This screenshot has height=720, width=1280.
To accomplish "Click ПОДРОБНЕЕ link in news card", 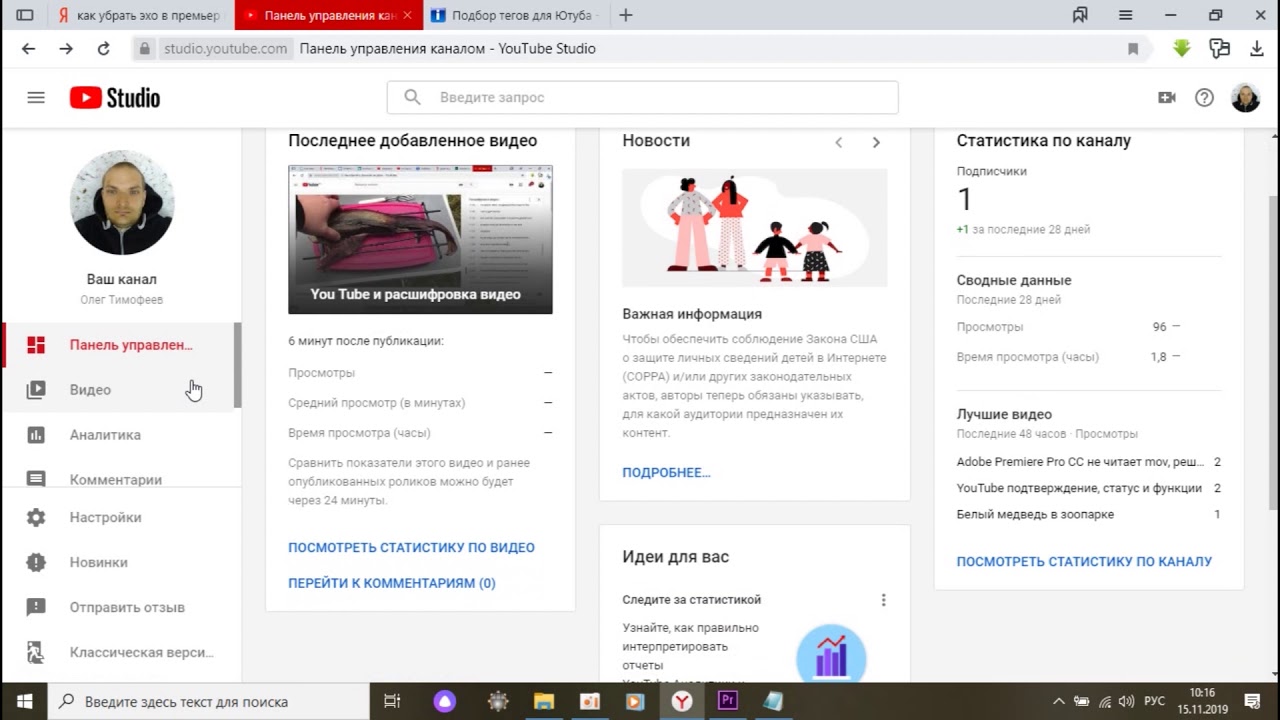I will [666, 472].
